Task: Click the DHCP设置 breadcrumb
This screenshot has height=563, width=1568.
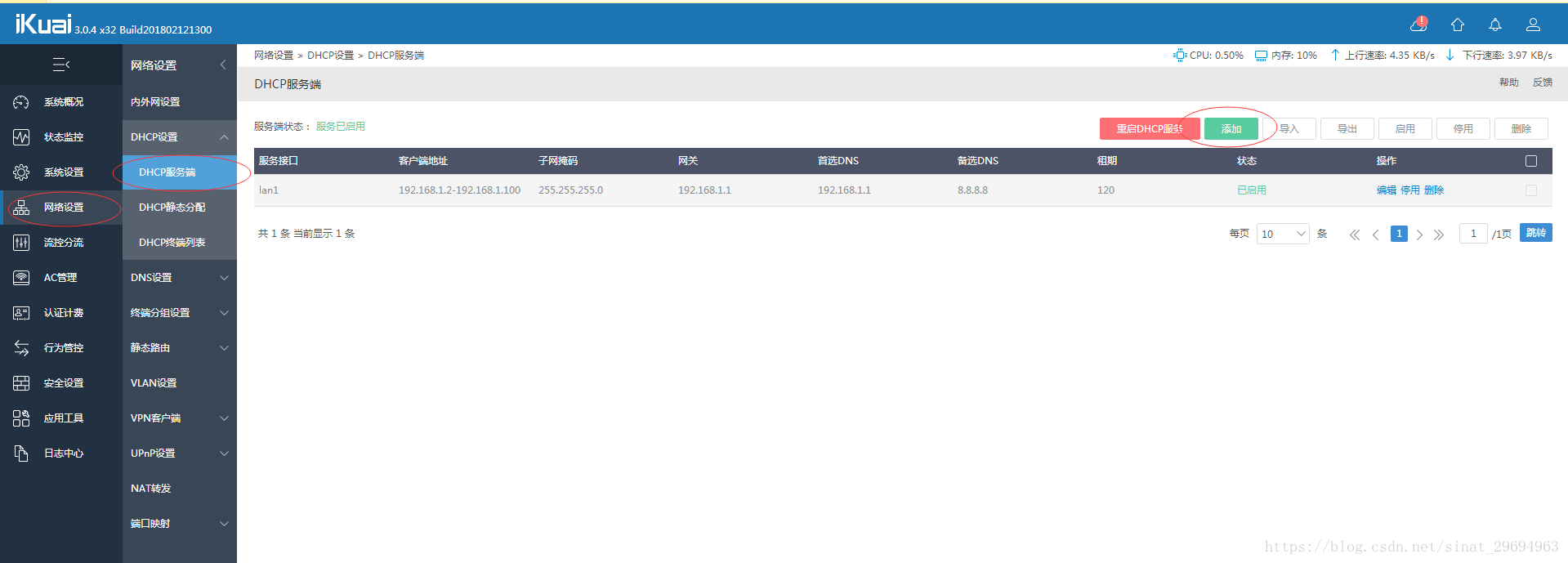Action: 330,56
